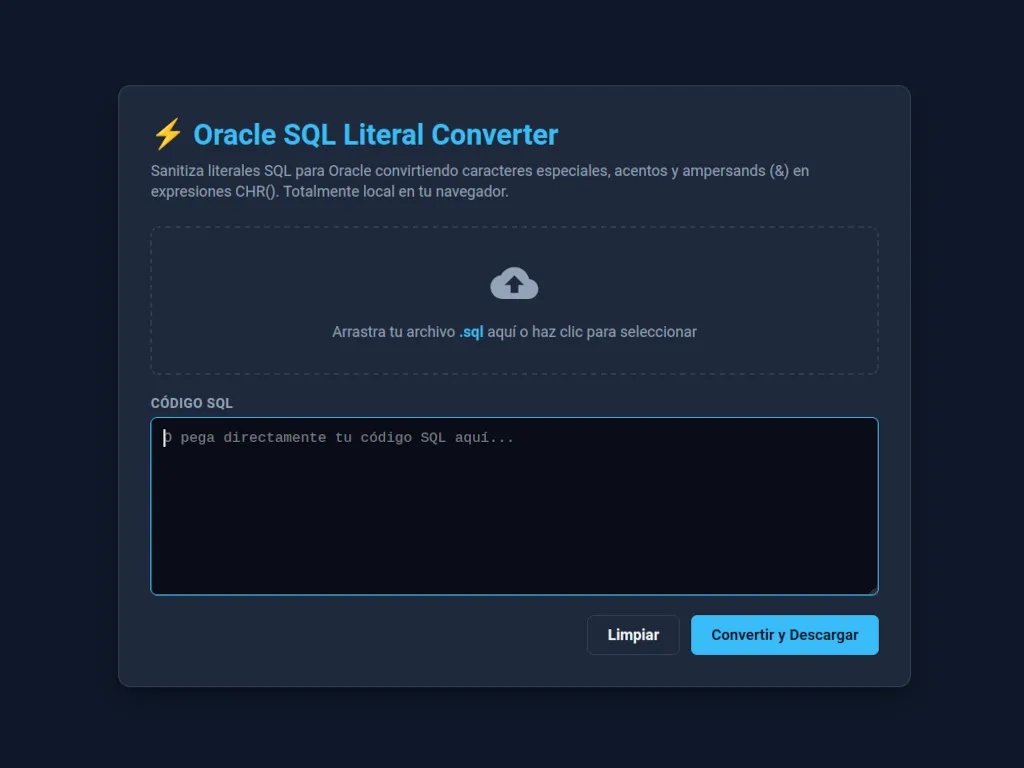This screenshot has width=1024, height=768.
Task: Click the Oracle SQL Literal Converter title
Action: point(376,135)
